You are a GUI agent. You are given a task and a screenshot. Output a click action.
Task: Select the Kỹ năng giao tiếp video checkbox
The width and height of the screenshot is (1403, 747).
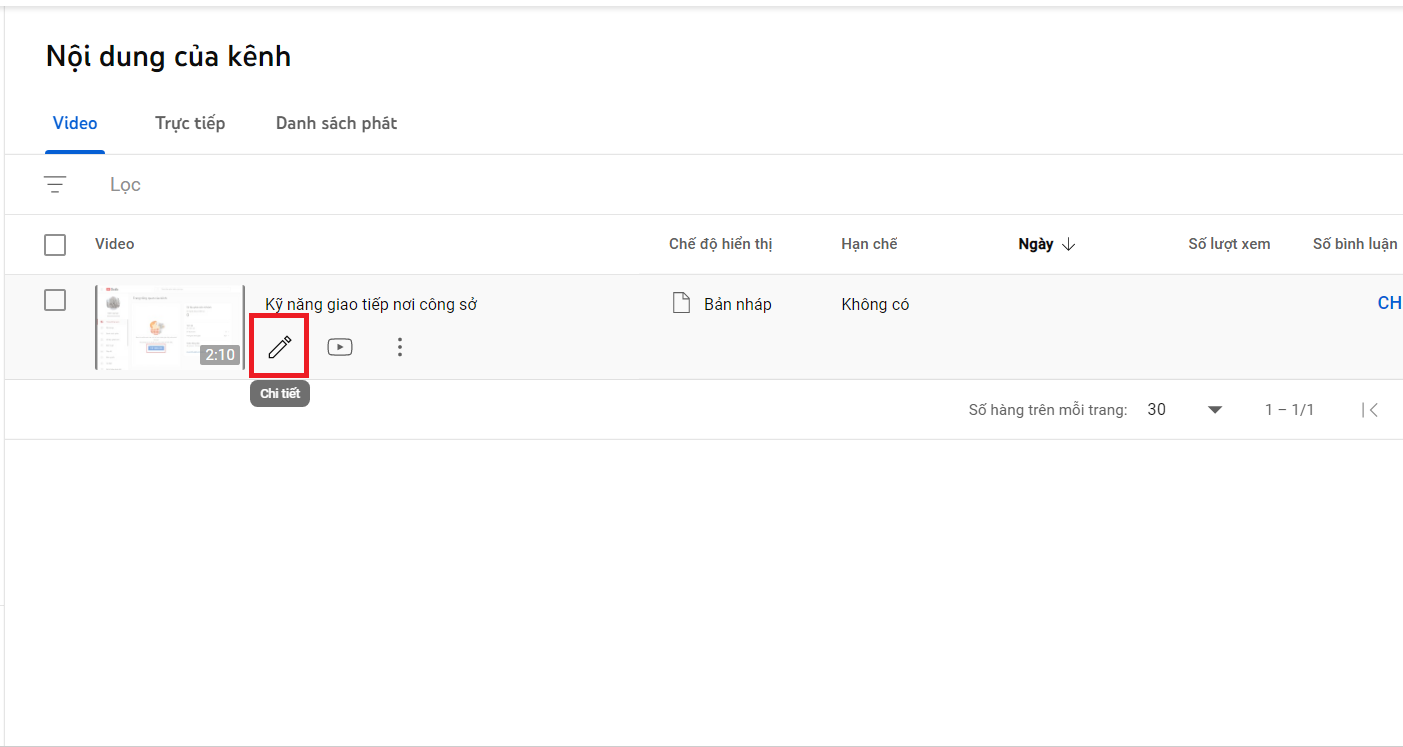click(55, 300)
